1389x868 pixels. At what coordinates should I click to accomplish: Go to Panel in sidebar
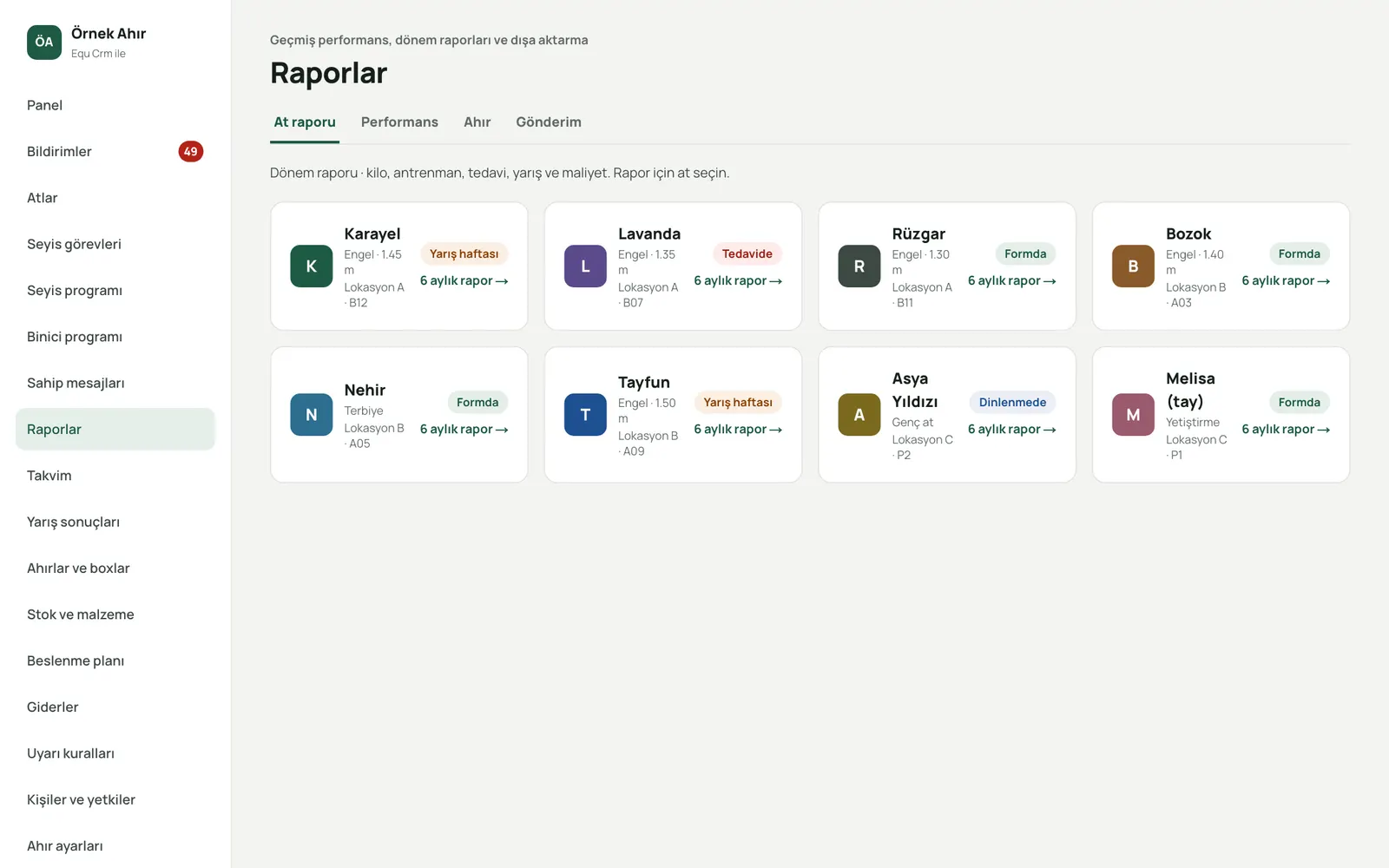pos(115,105)
